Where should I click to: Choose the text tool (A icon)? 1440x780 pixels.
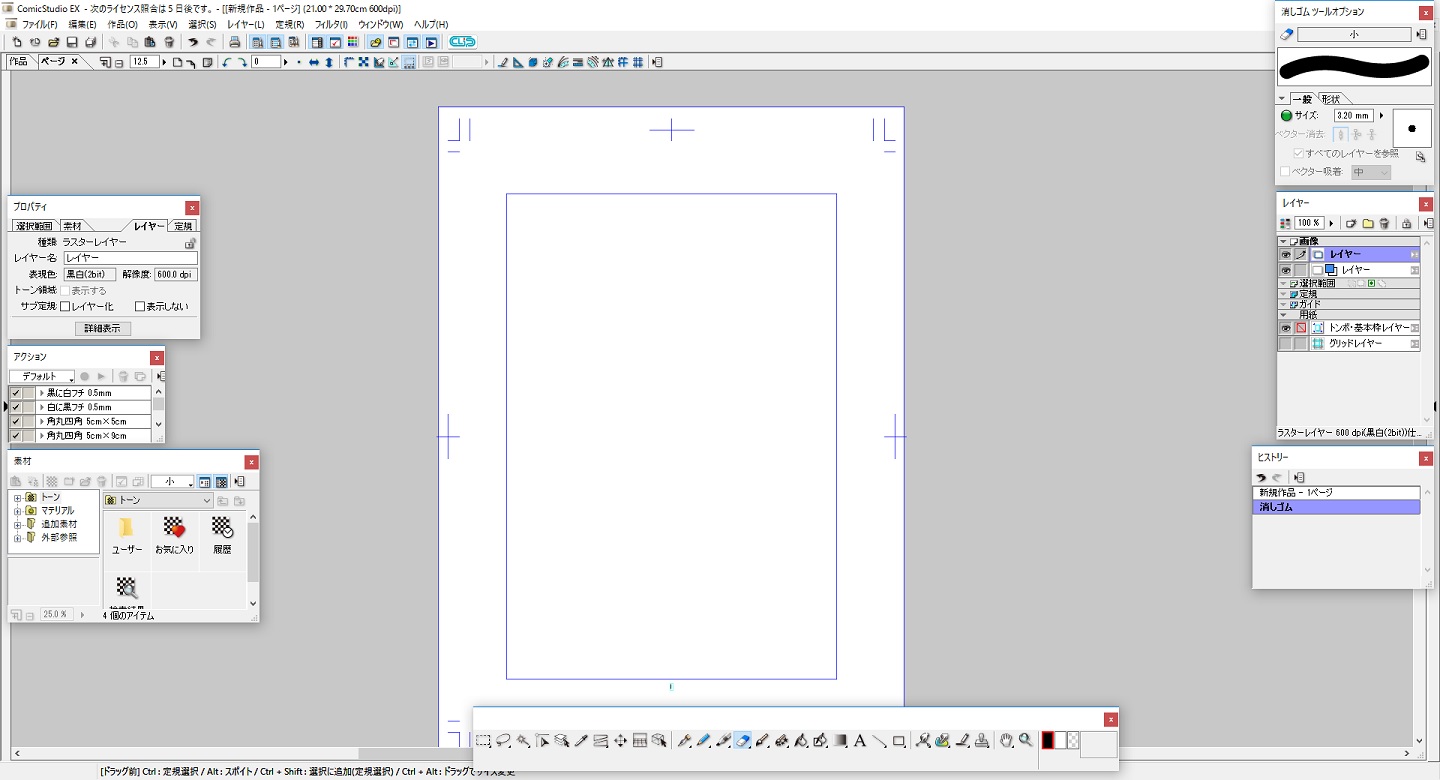[x=859, y=741]
